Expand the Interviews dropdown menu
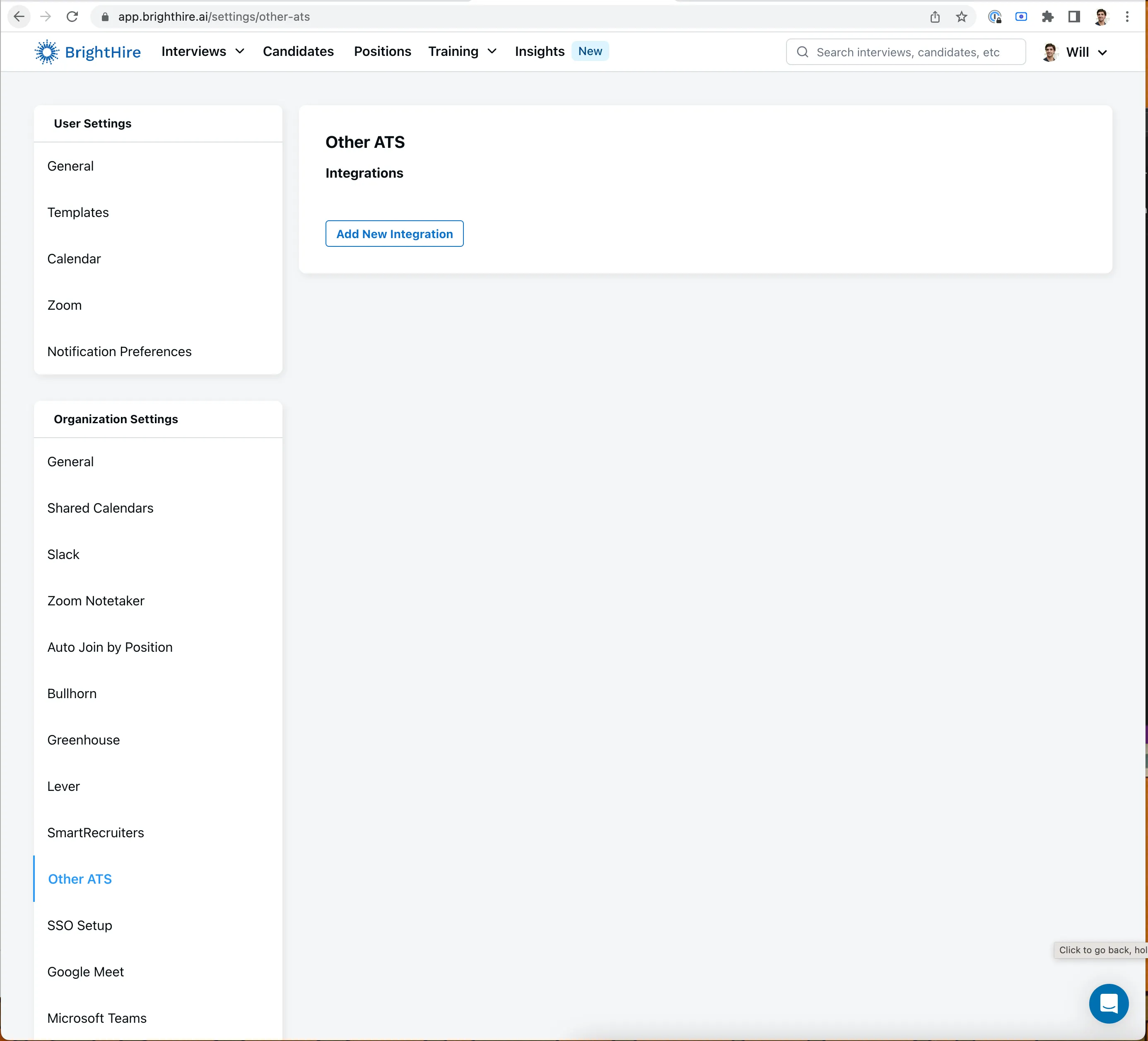 (x=203, y=51)
